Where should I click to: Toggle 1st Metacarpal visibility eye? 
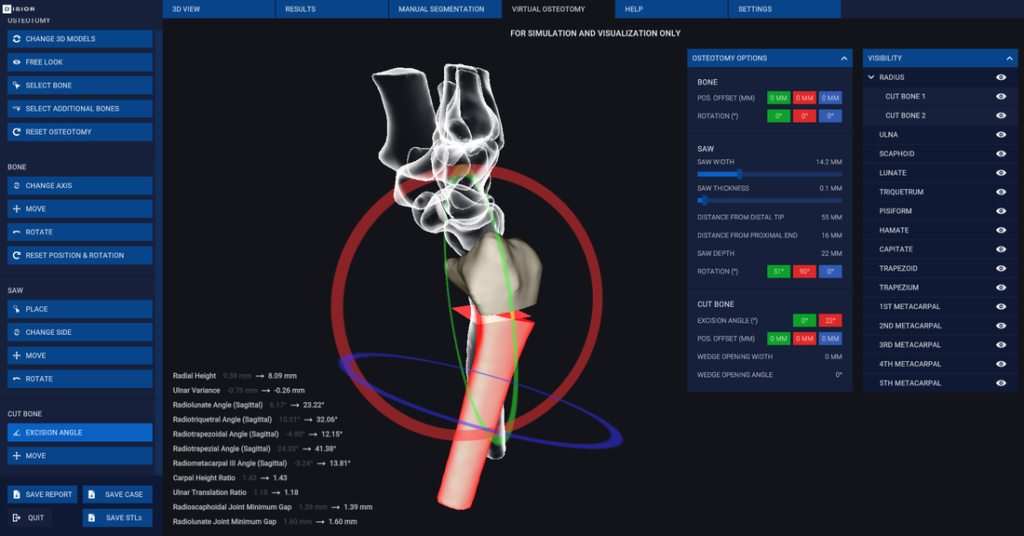coord(1001,306)
